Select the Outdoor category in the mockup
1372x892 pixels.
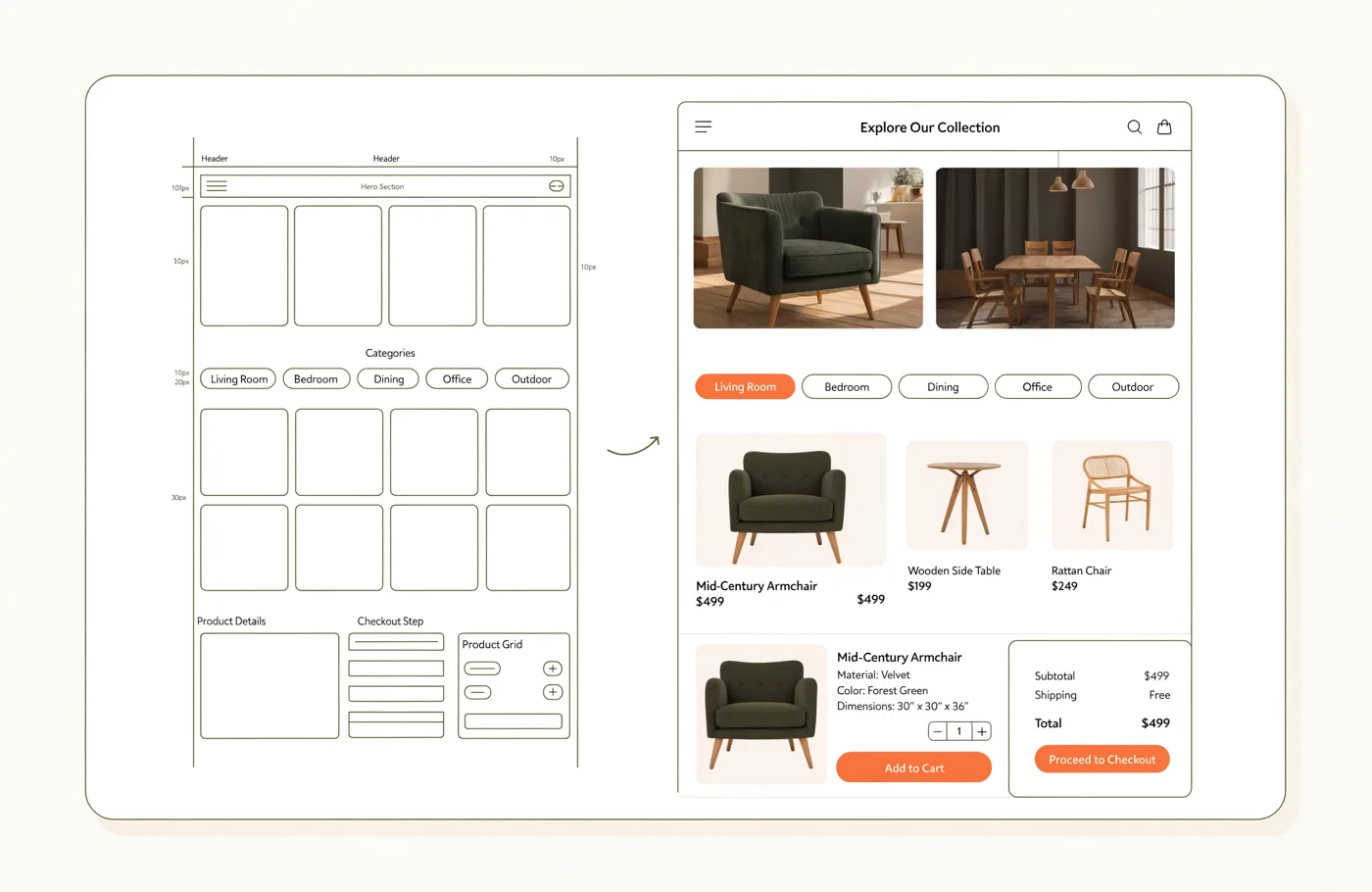1133,387
